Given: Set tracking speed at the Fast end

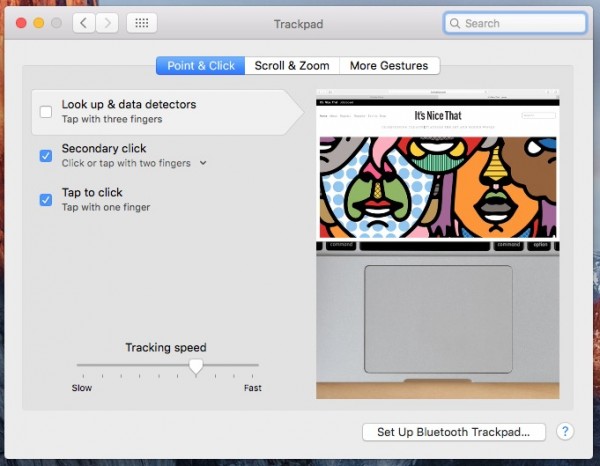Looking at the screenshot, I should 253,365.
